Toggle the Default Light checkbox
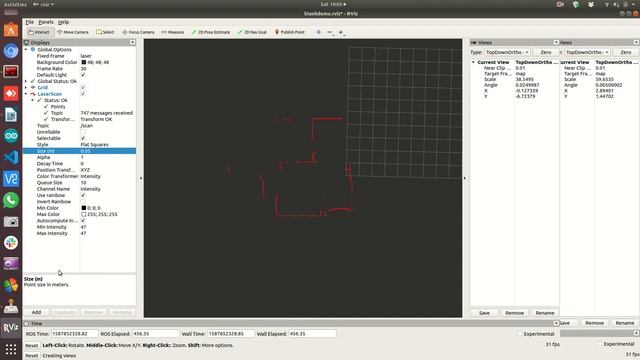Image resolution: width=640 pixels, height=360 pixels. point(83,75)
